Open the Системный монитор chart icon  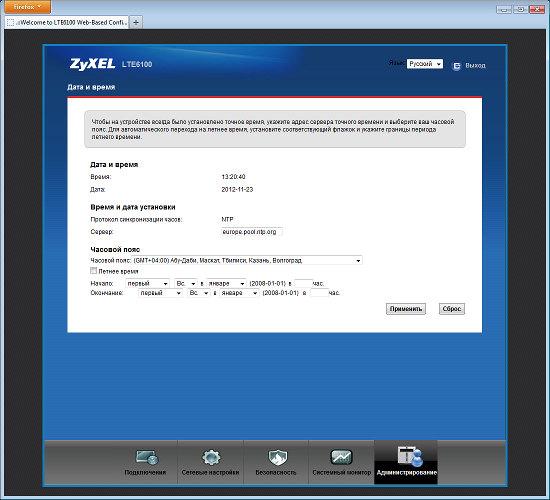point(341,456)
